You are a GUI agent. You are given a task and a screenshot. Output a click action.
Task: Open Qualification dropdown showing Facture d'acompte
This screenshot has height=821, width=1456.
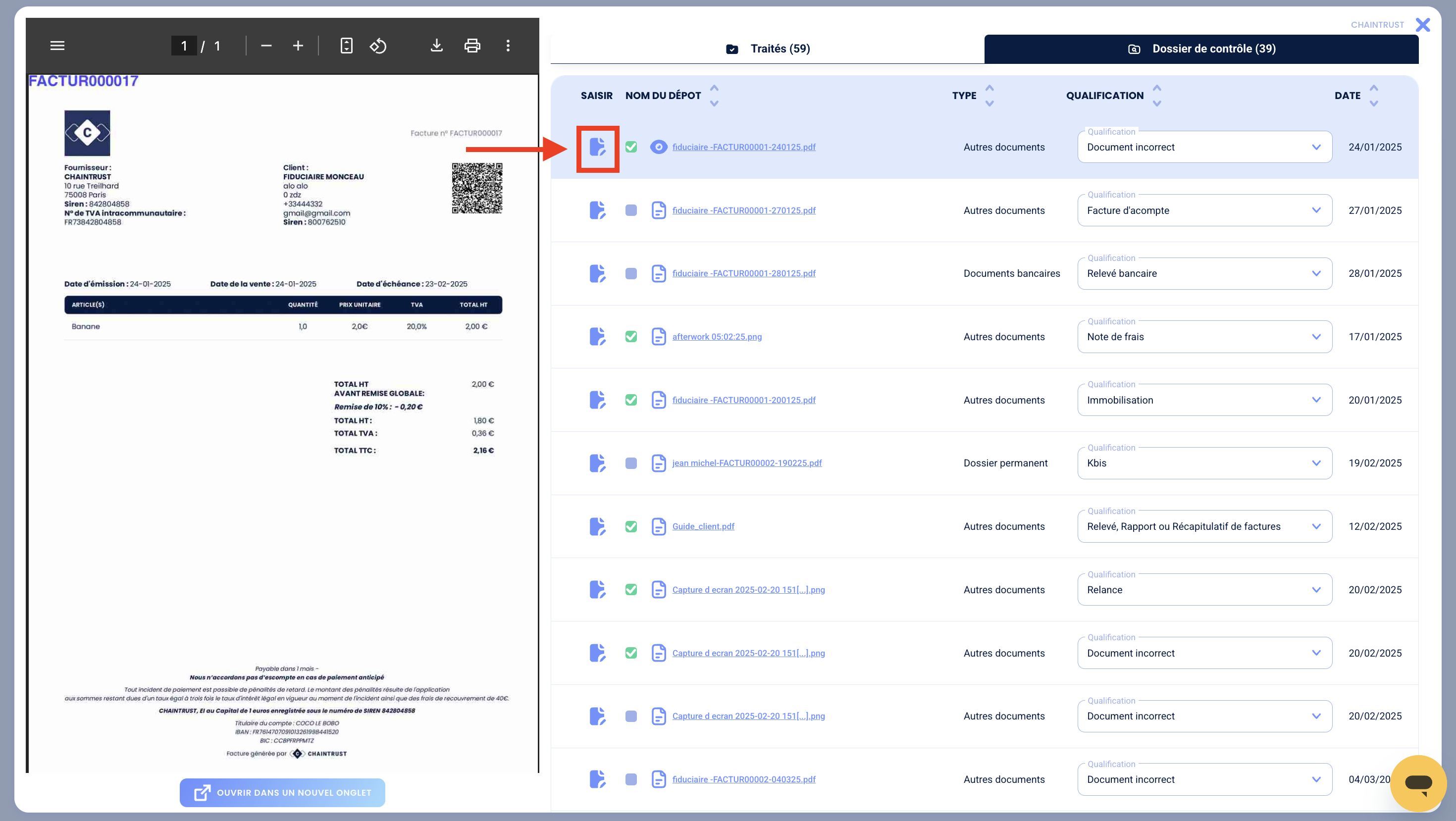(1204, 210)
